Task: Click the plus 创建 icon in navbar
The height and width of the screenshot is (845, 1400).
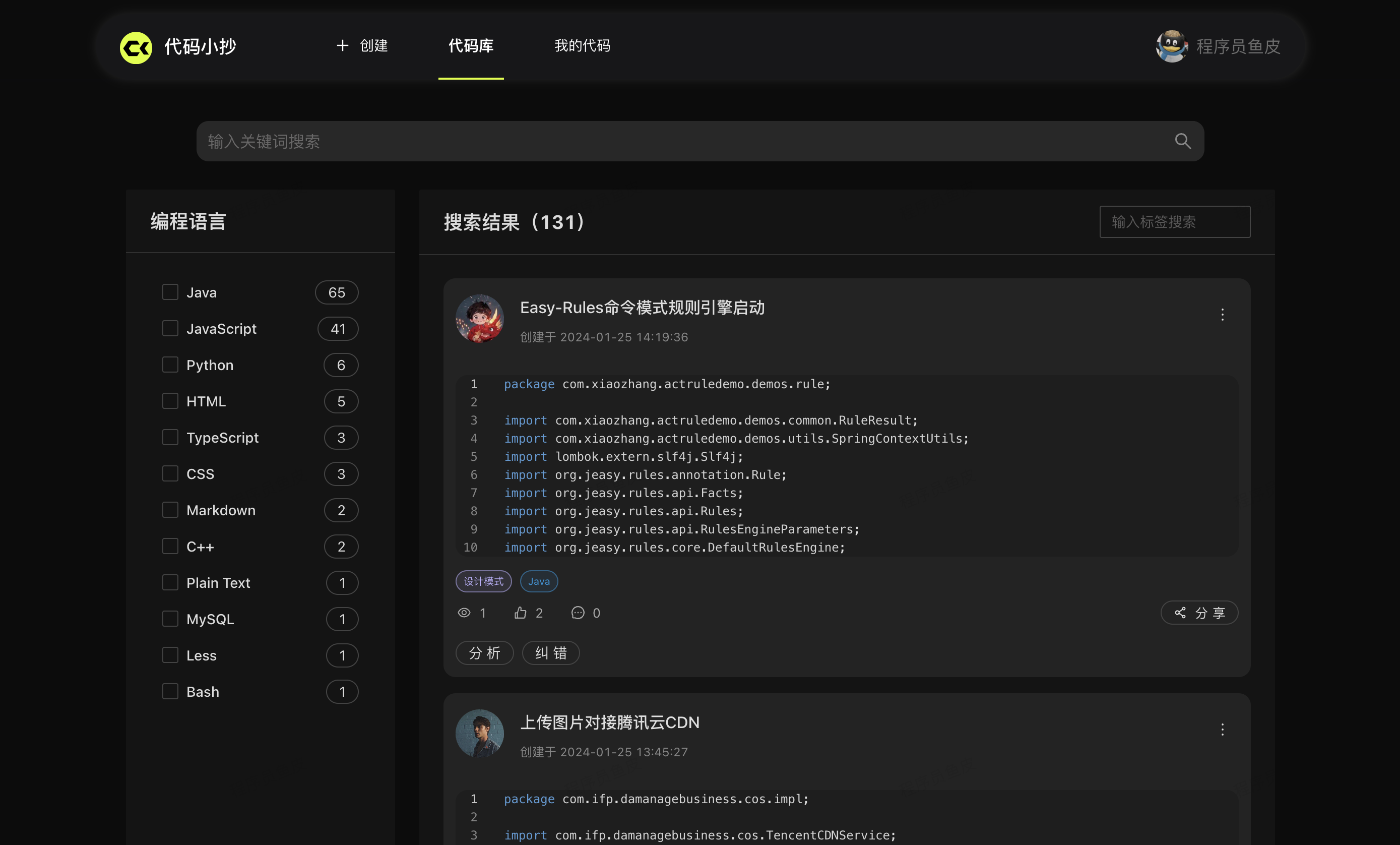Action: coord(342,45)
